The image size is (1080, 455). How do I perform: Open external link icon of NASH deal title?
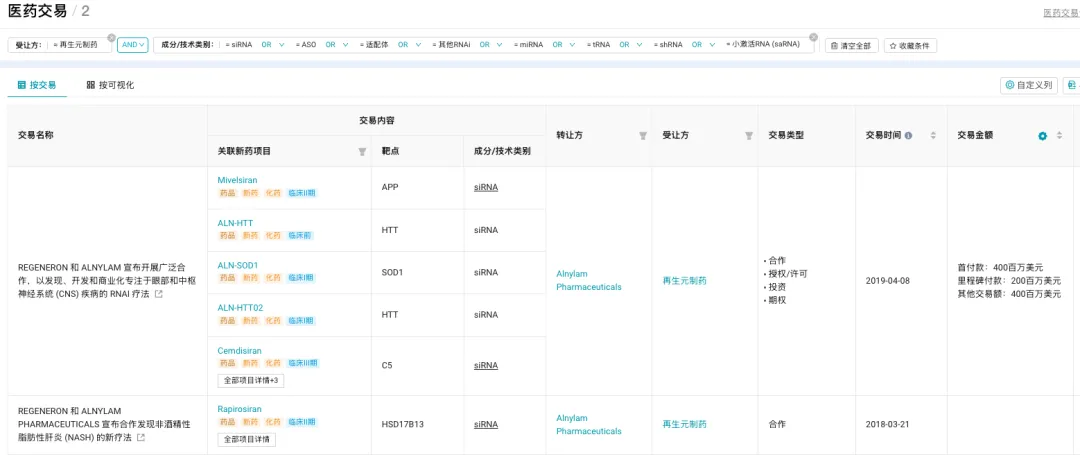click(x=140, y=438)
